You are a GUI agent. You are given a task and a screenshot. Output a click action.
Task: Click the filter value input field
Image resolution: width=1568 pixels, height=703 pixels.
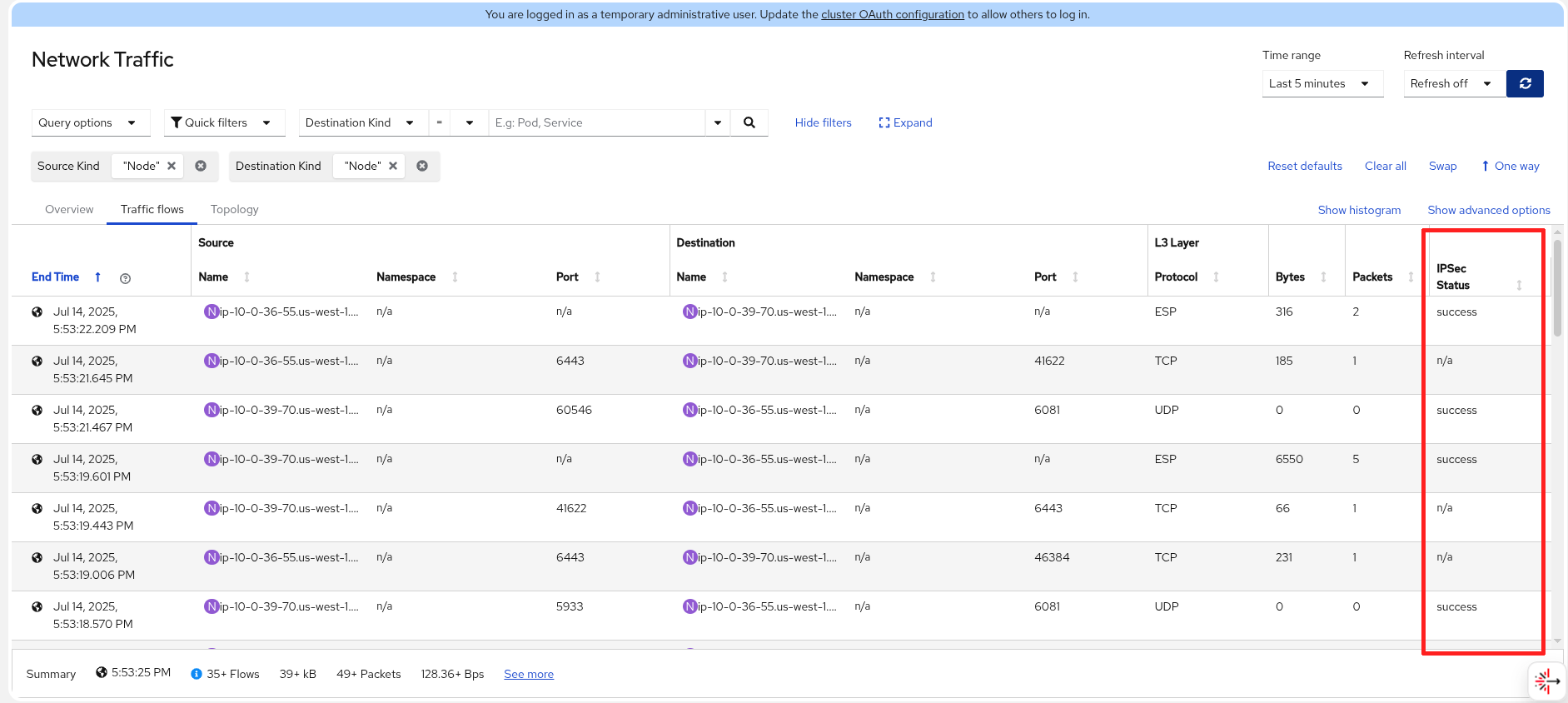tap(596, 122)
